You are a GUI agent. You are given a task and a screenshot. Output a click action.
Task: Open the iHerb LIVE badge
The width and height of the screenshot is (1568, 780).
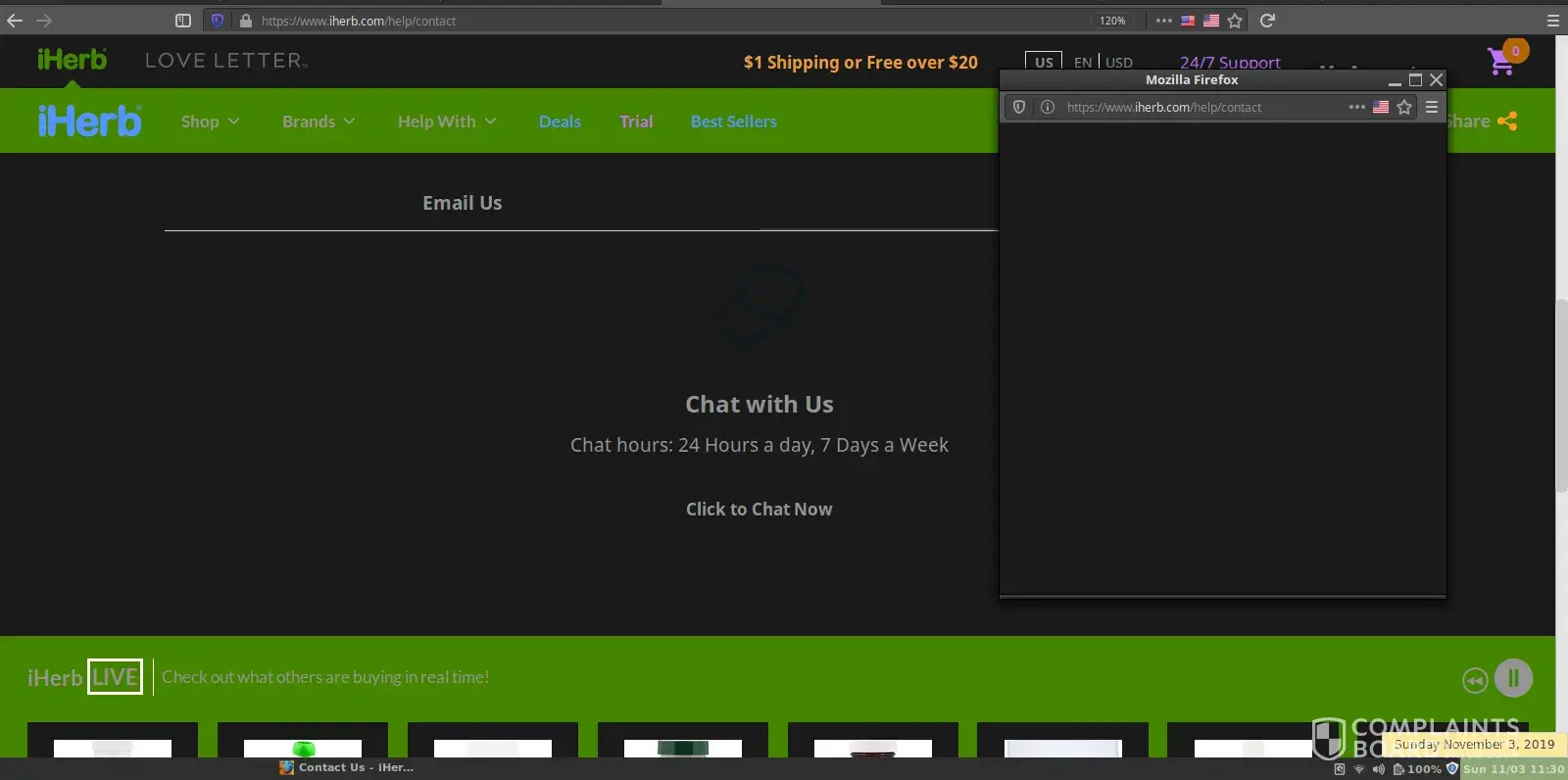coord(115,677)
